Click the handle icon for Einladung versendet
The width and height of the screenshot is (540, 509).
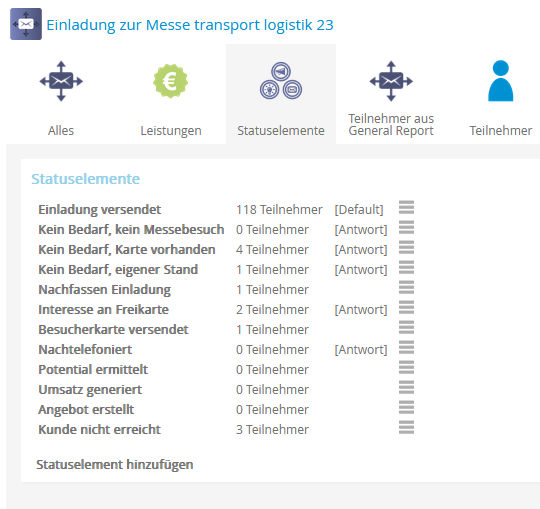pyautogui.click(x=406, y=207)
